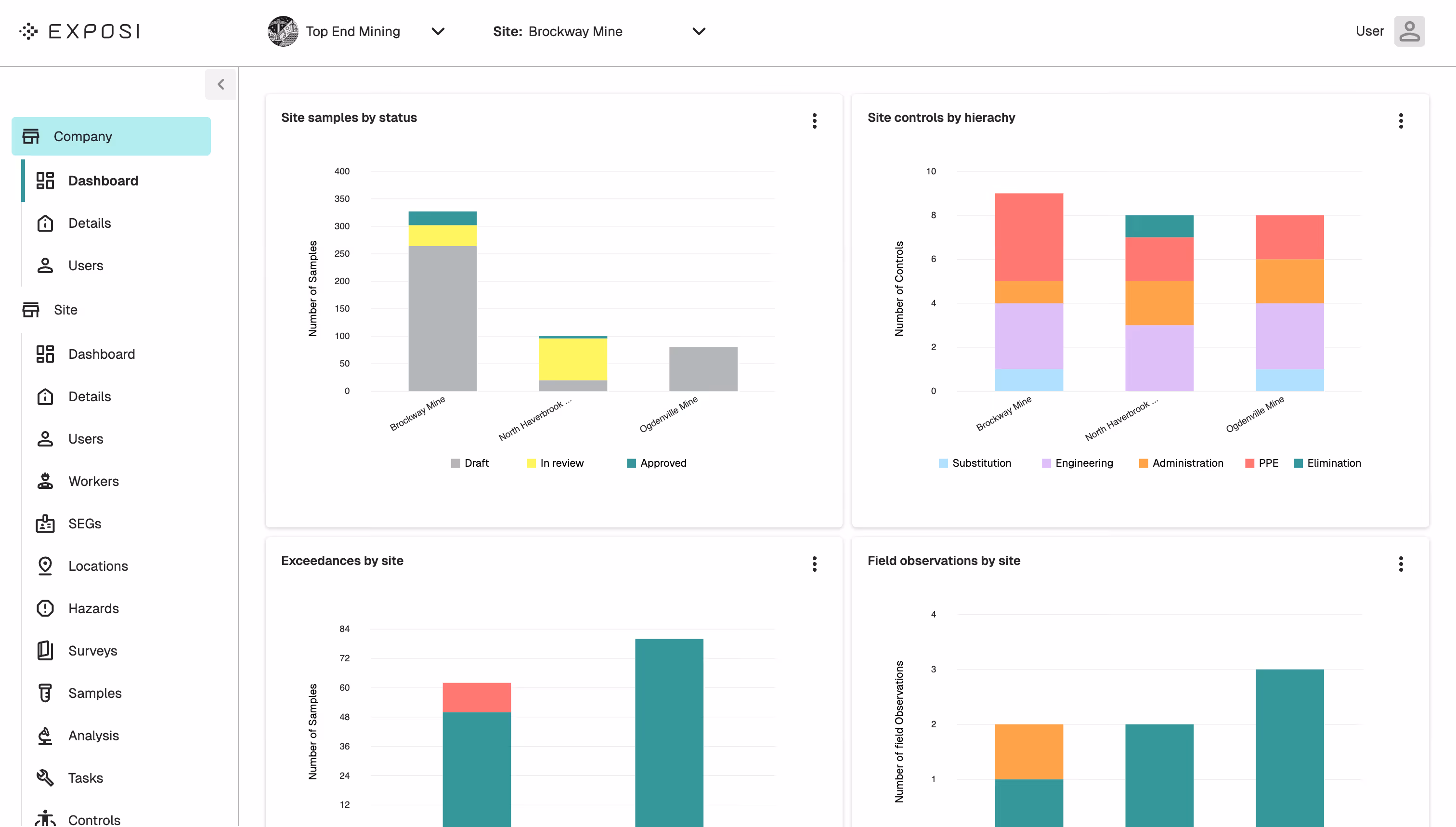Open the Field observations by site chart menu
Screen dimensions: 1456x827
tap(1401, 564)
